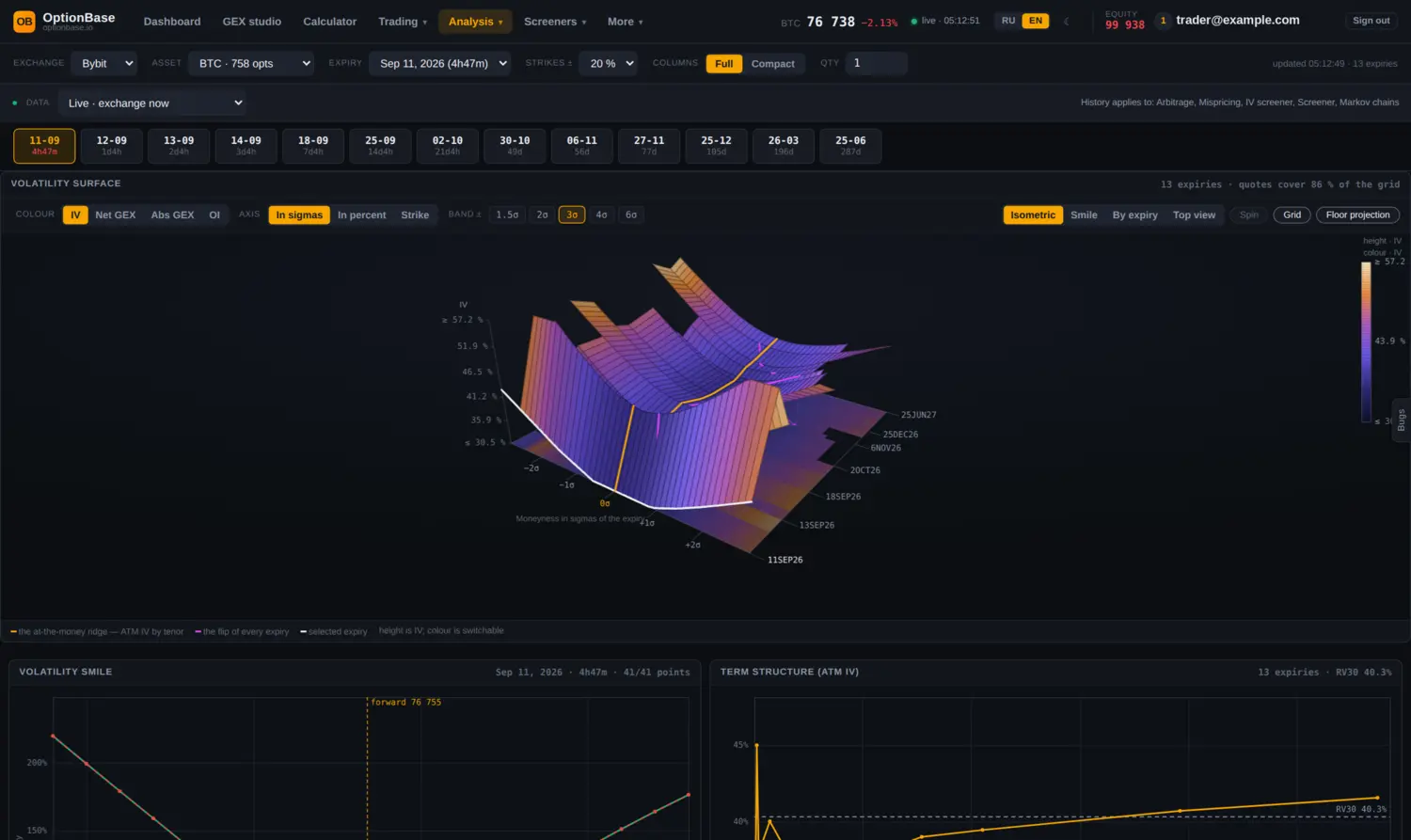
Task: Toggle the Floor projection option
Action: tap(1357, 215)
